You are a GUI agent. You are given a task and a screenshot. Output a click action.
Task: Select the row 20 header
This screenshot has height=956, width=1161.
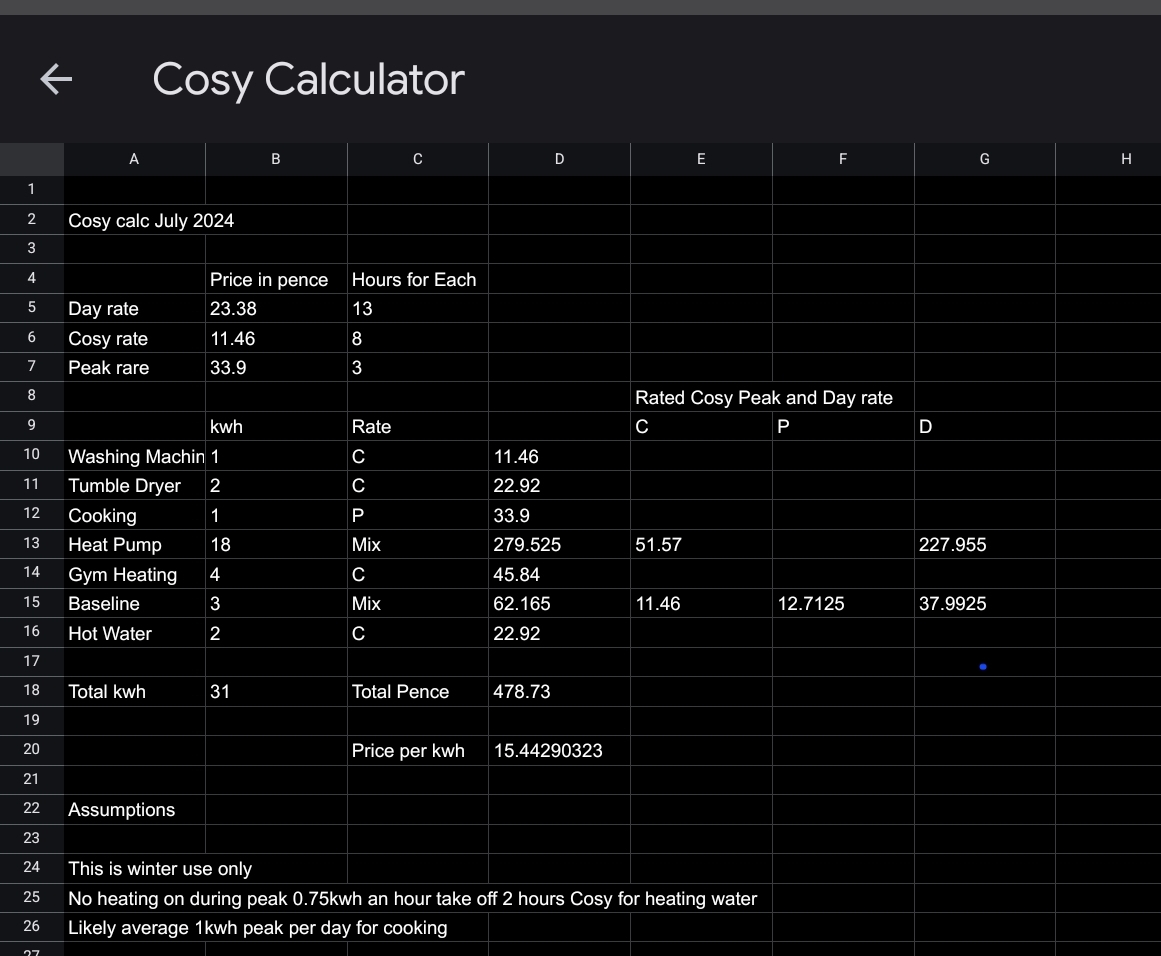pyautogui.click(x=32, y=750)
